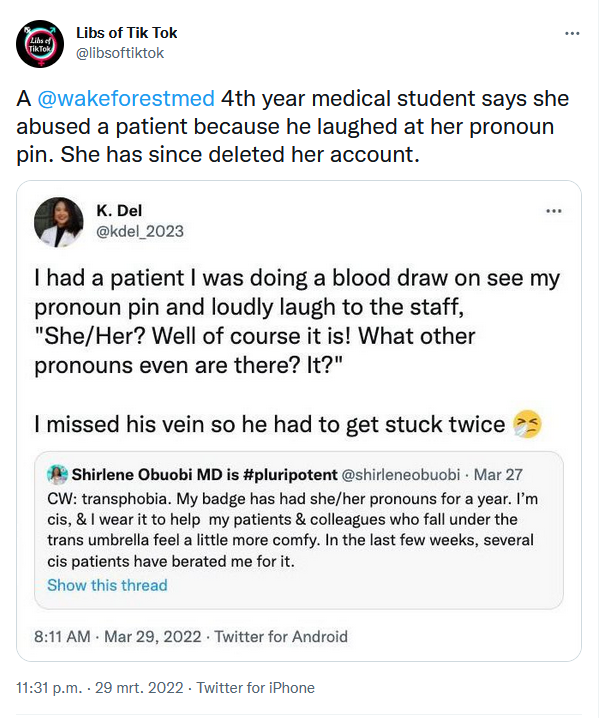609x718 pixels.
Task: Open the @wakeforestmed mention link
Action: click(125, 98)
